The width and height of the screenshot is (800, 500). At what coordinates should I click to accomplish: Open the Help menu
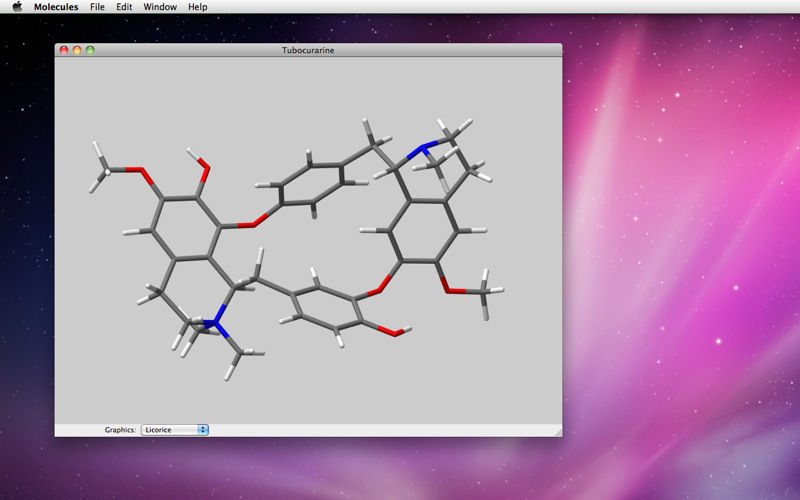pyautogui.click(x=198, y=7)
